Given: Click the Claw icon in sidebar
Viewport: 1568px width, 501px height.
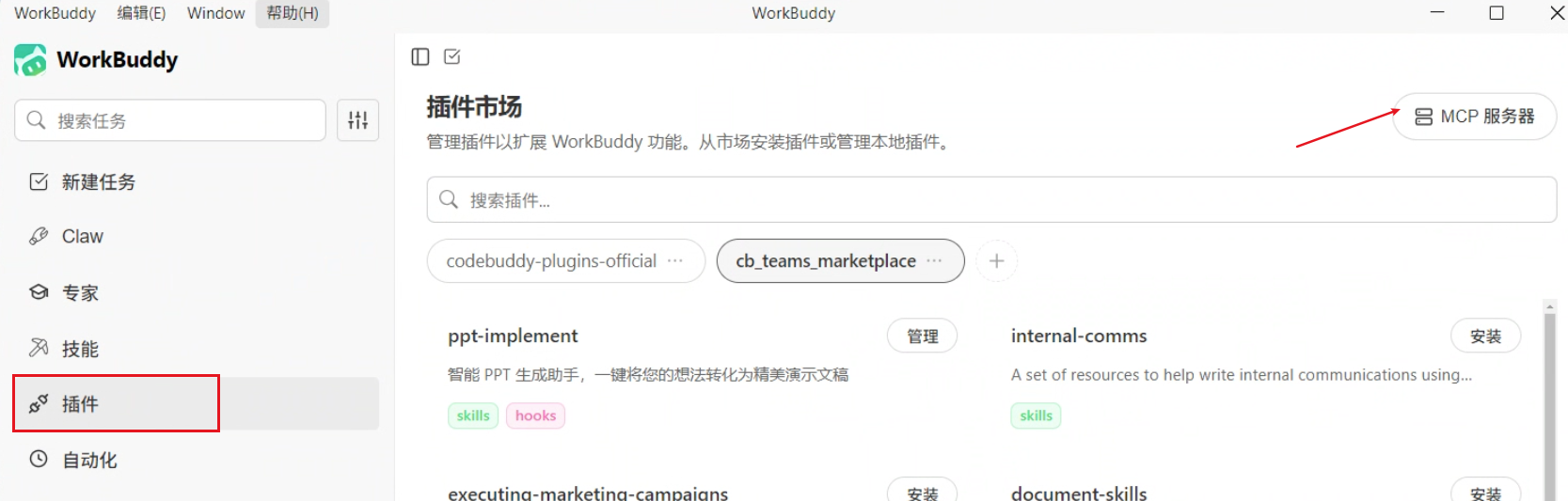Looking at the screenshot, I should click(x=39, y=236).
